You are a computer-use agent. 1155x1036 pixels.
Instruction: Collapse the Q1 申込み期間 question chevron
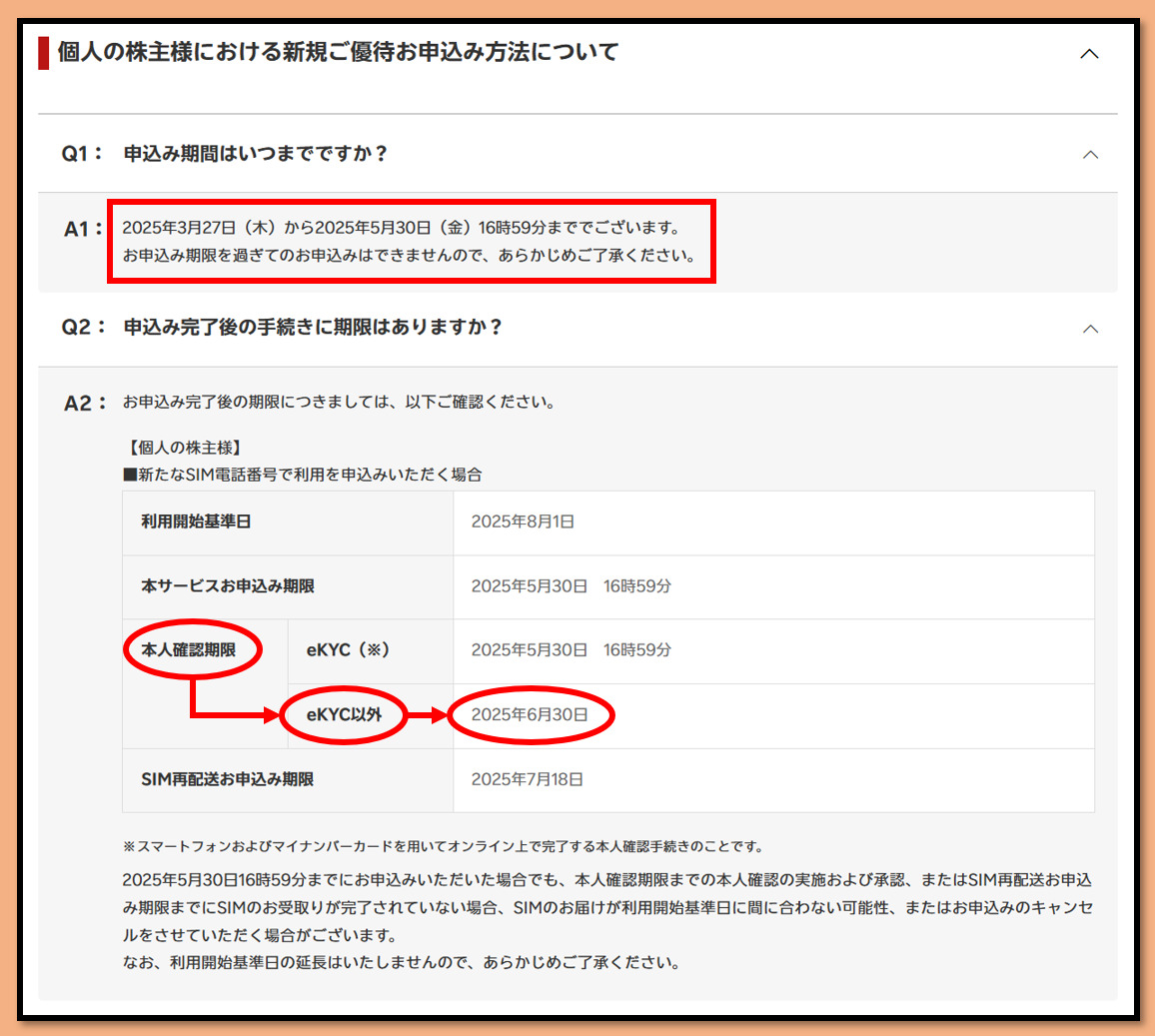tap(1090, 155)
